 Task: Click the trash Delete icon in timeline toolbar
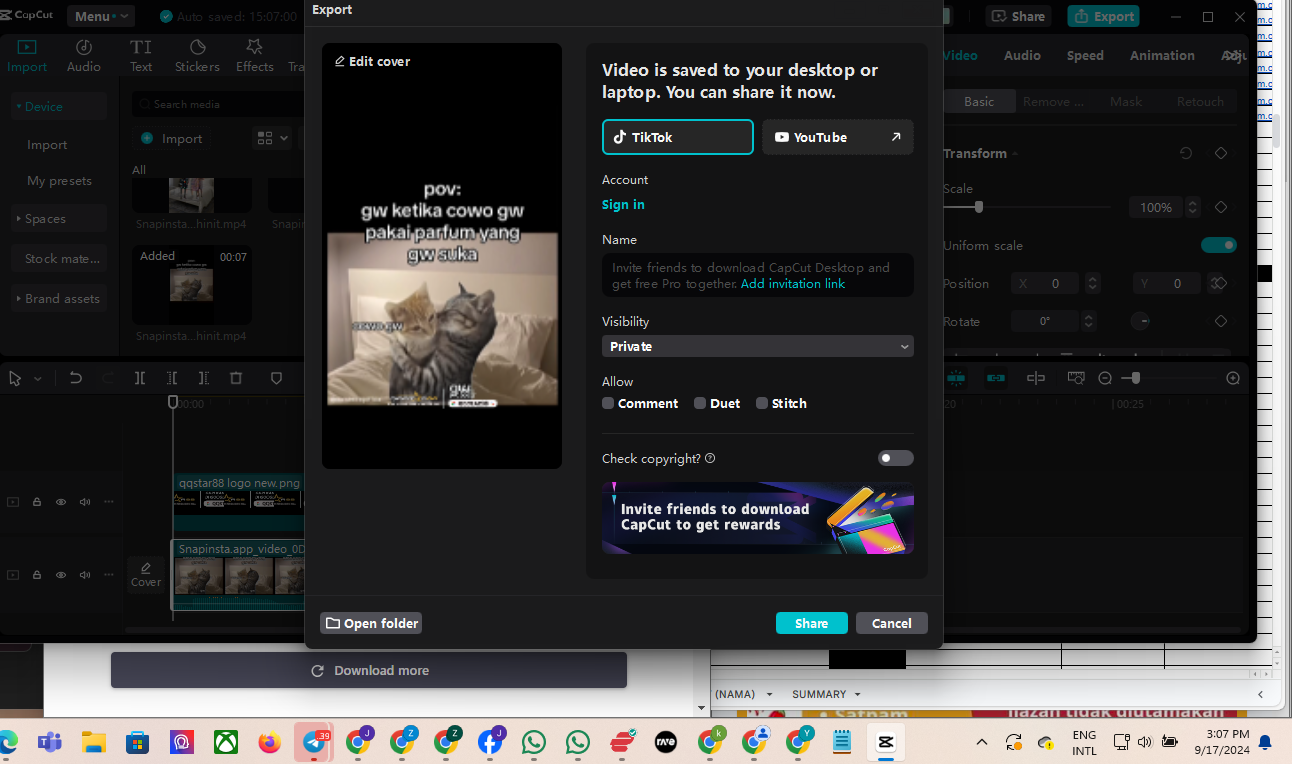coord(236,378)
